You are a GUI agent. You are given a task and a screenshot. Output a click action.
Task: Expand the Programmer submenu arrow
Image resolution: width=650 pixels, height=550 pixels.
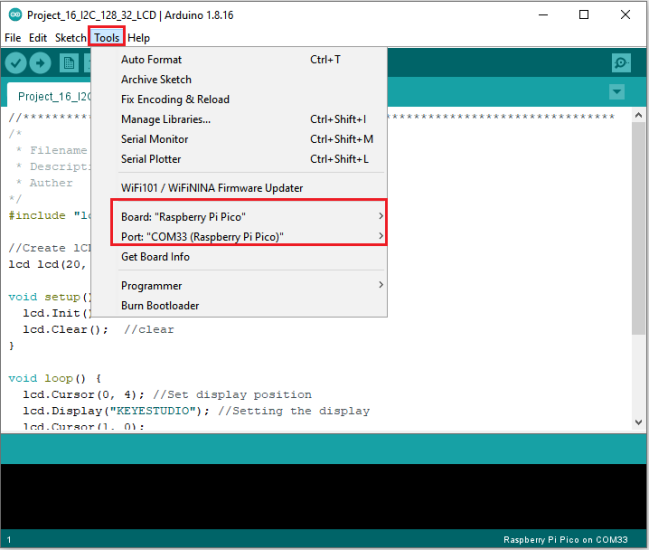[381, 285]
